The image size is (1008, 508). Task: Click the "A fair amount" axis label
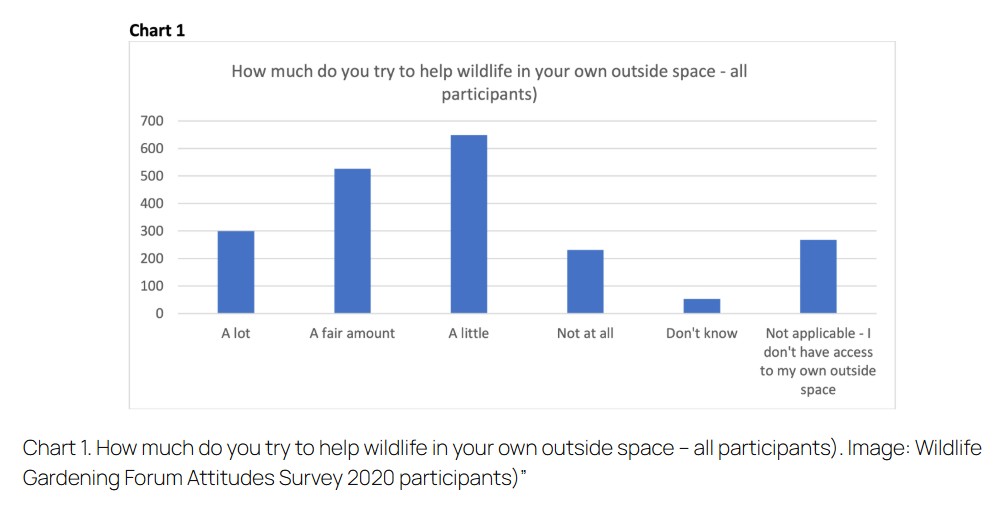point(352,333)
